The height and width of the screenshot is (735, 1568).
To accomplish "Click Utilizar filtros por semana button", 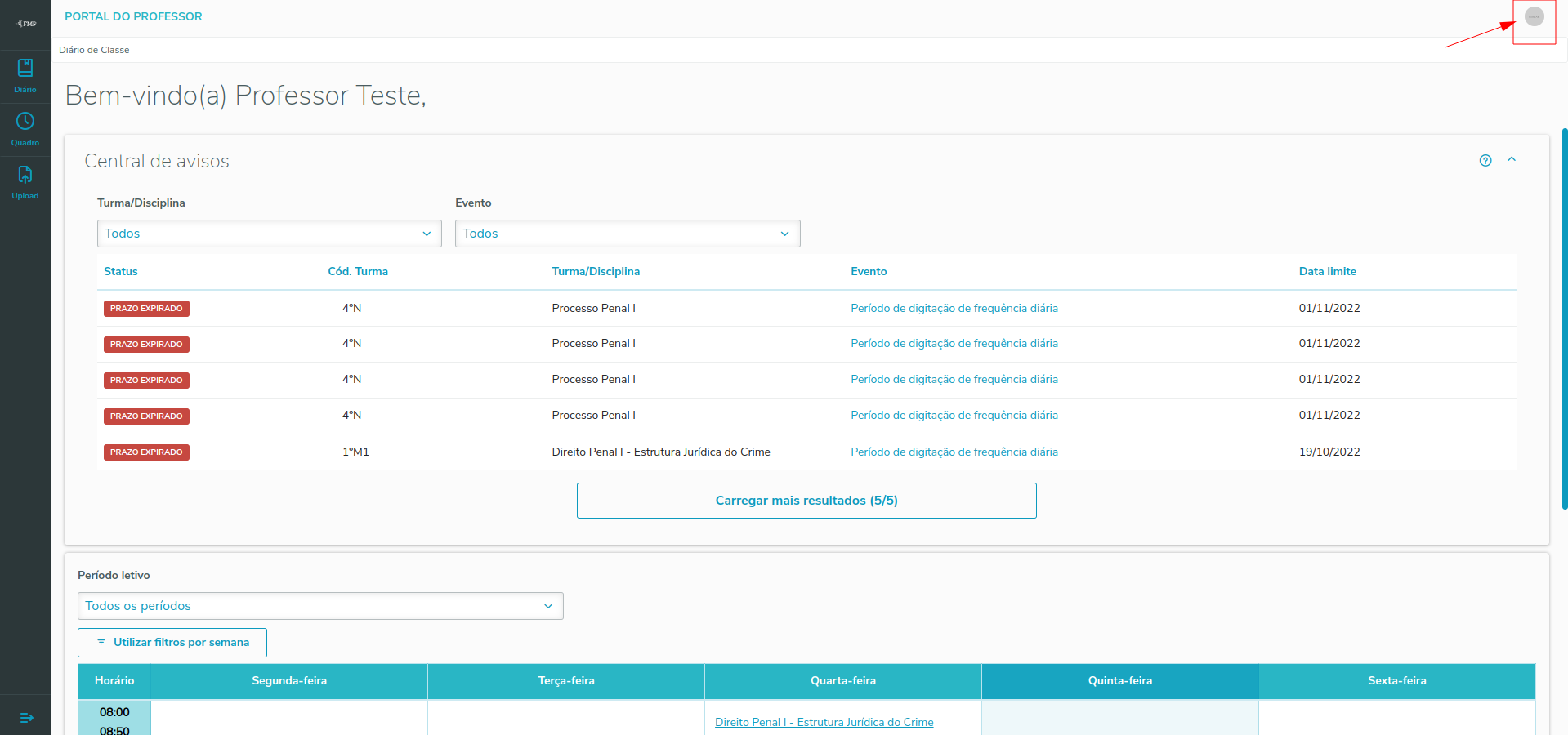I will [172, 643].
